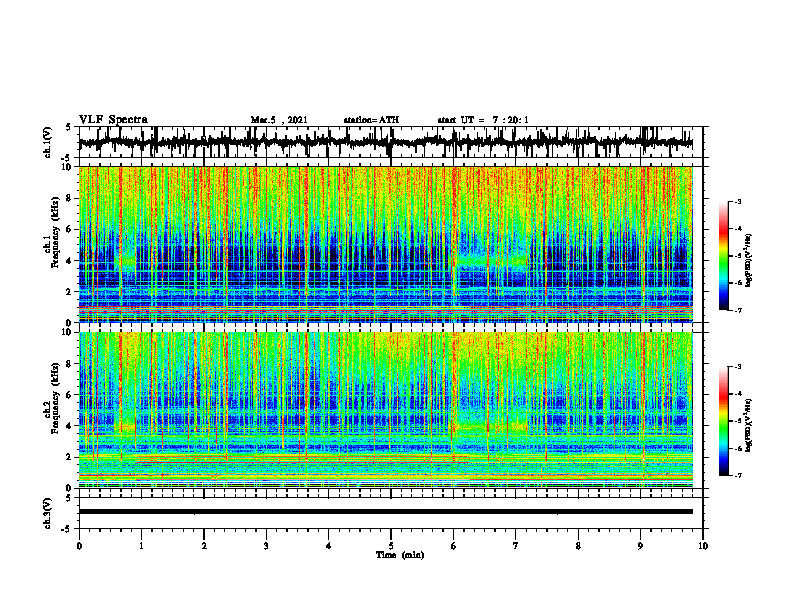Click the ch.2 spectrogram color scale bar

coord(723,421)
